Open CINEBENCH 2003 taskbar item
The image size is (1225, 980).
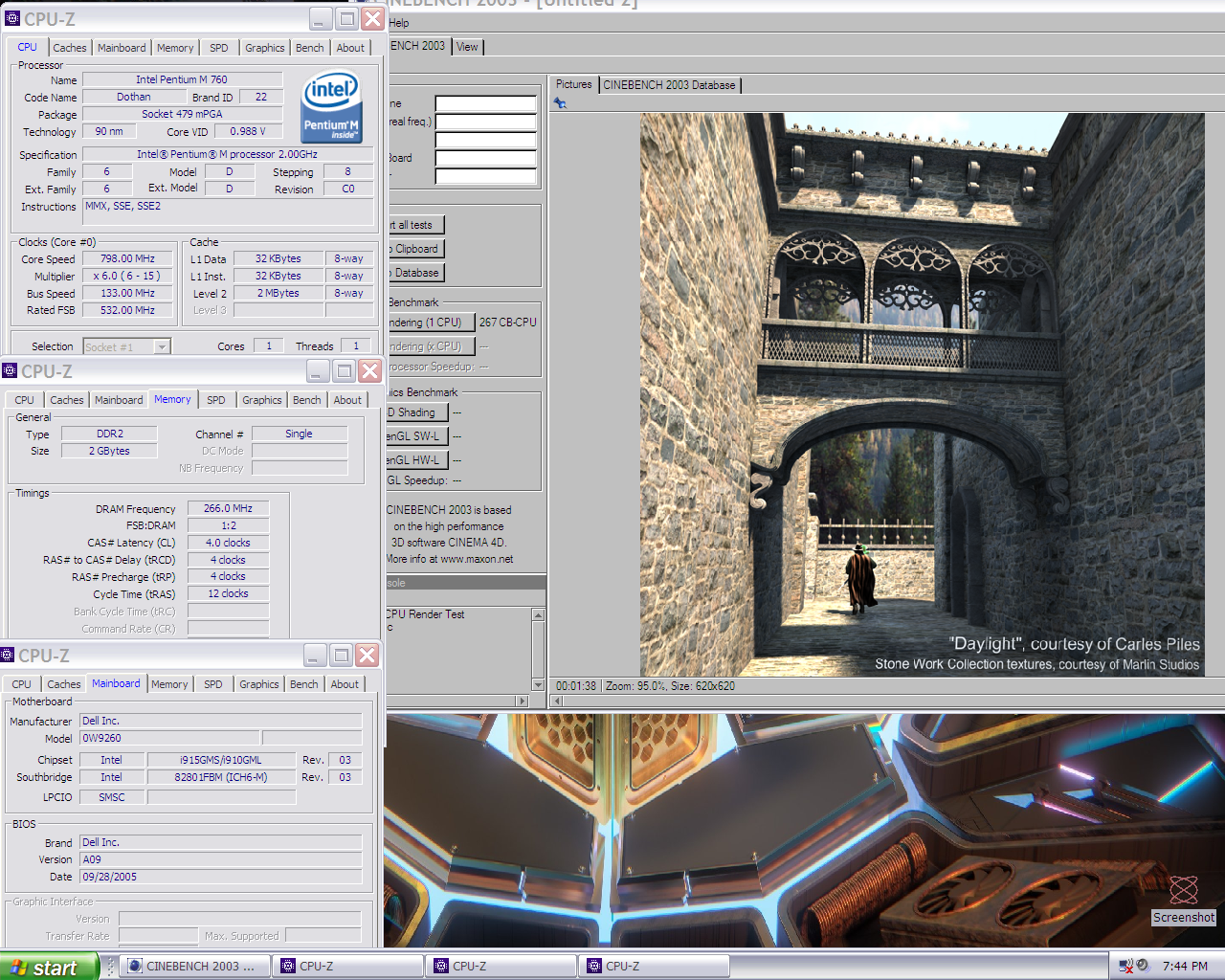[x=194, y=967]
